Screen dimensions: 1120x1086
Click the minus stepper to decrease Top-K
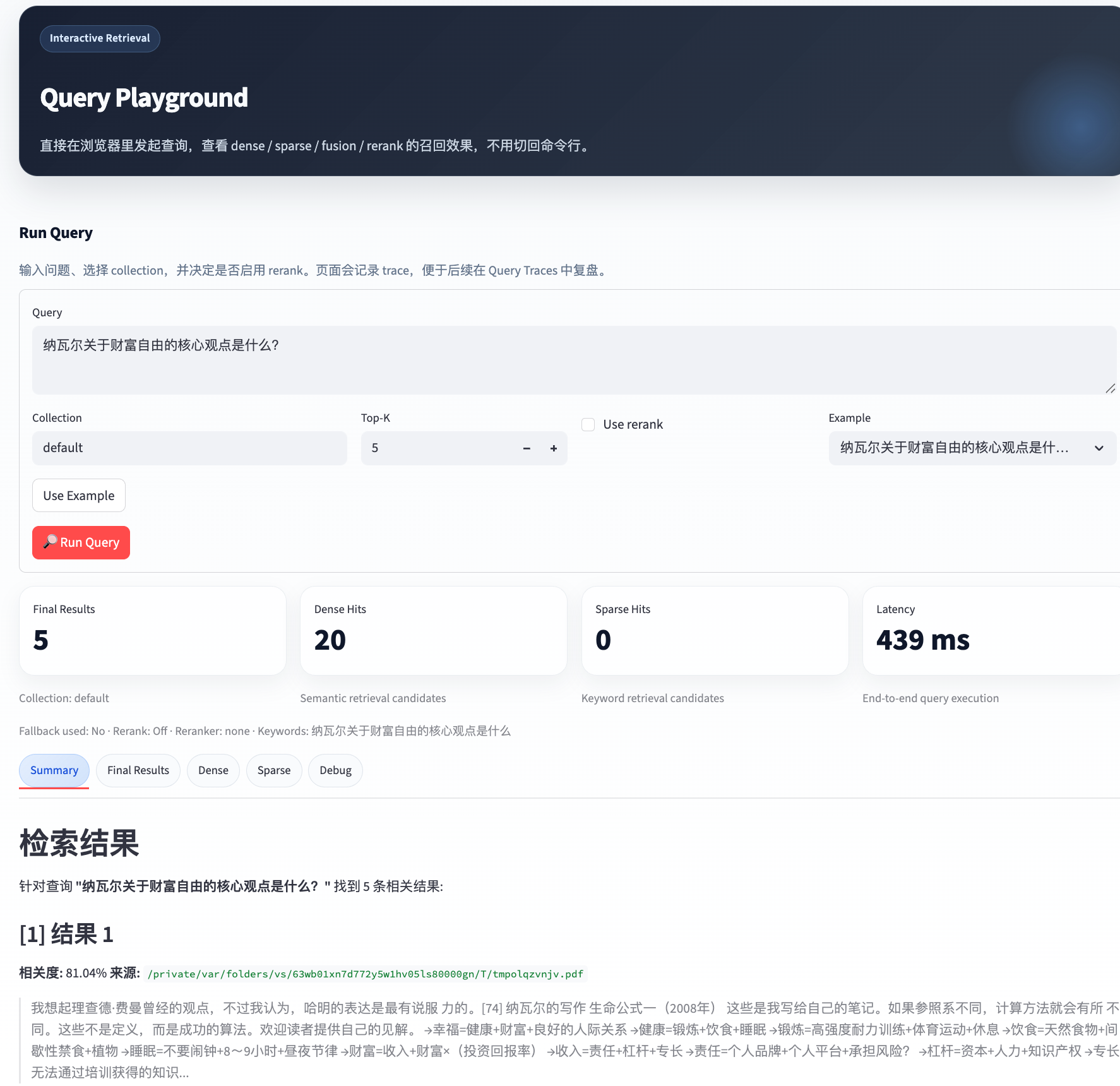(527, 448)
